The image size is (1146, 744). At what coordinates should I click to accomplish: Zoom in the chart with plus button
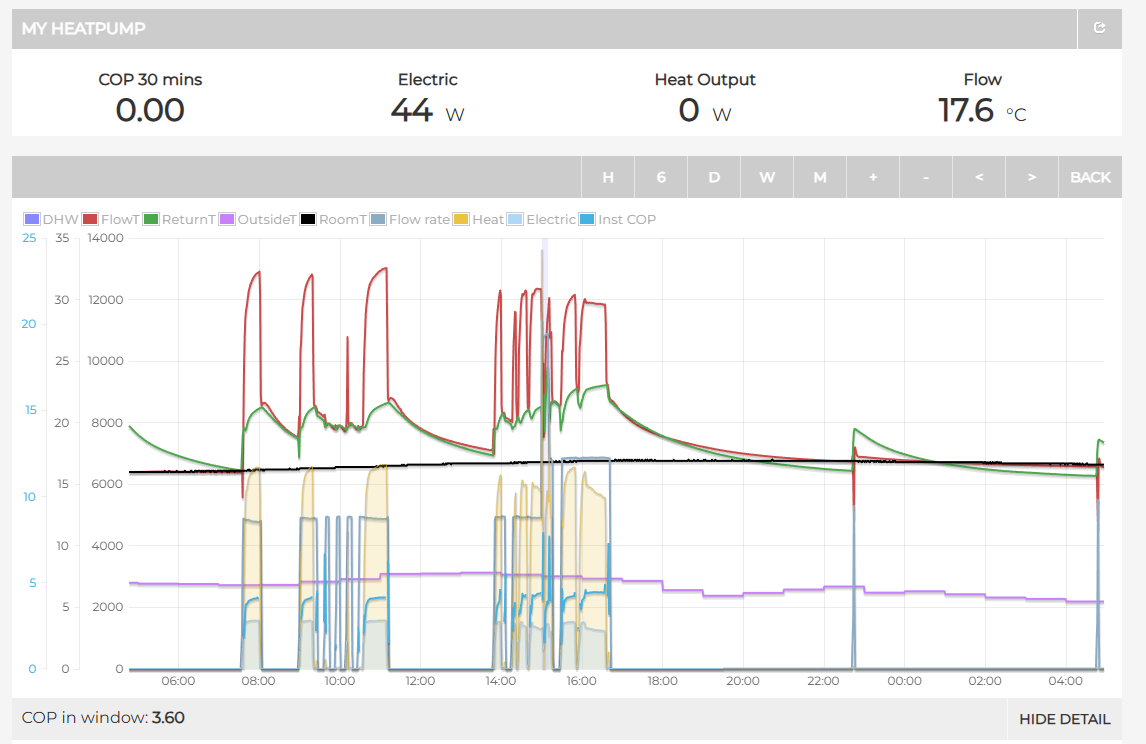pos(873,177)
